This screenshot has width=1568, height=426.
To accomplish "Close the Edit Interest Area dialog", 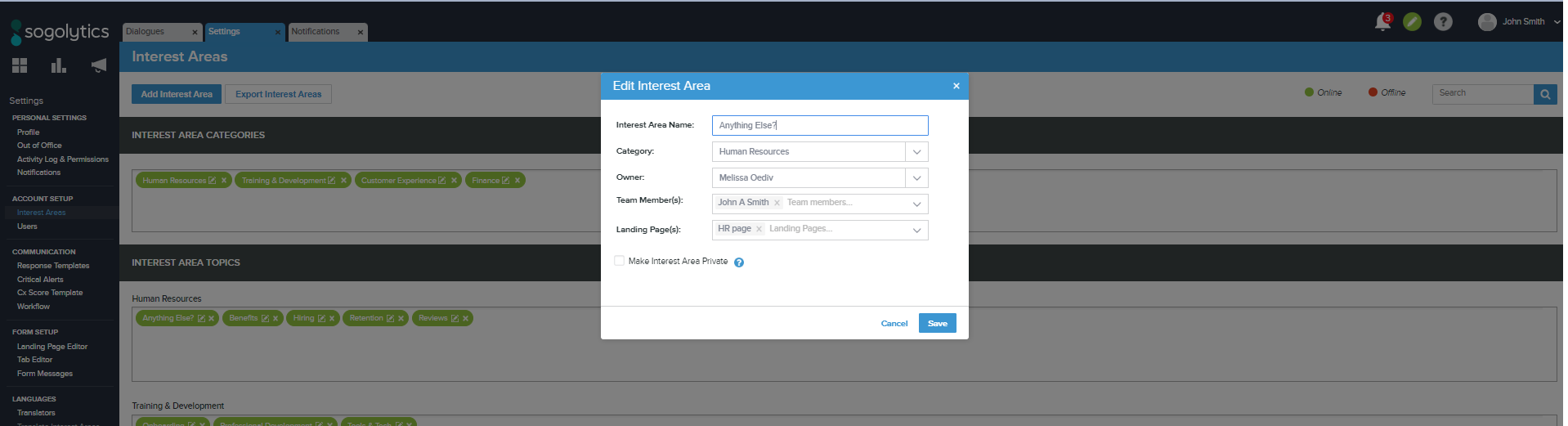I will click(956, 86).
